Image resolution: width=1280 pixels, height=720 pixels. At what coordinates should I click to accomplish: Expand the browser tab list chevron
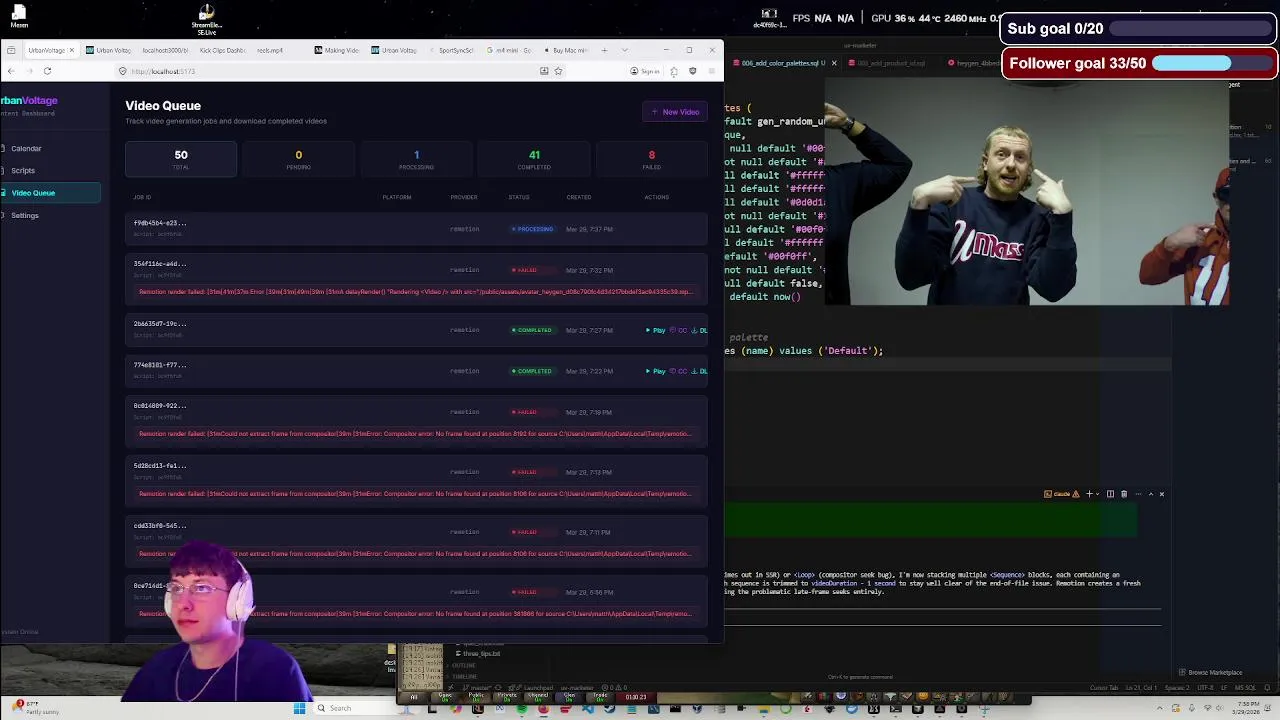(x=625, y=50)
